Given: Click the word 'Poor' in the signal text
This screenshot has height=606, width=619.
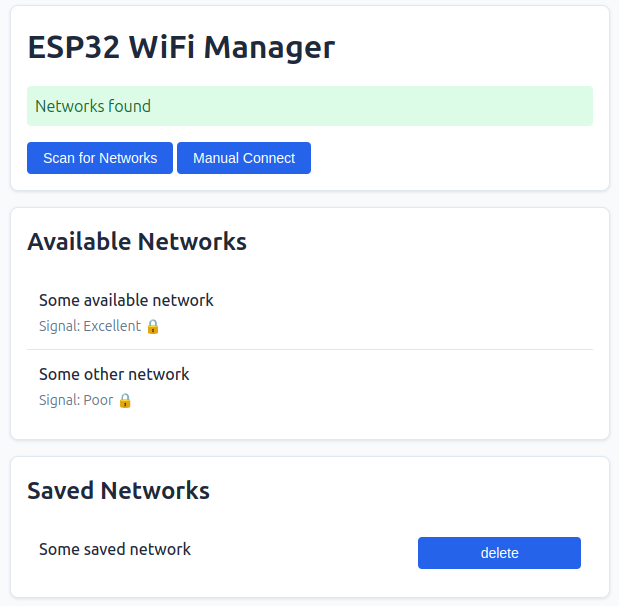Looking at the screenshot, I should click(x=98, y=400).
